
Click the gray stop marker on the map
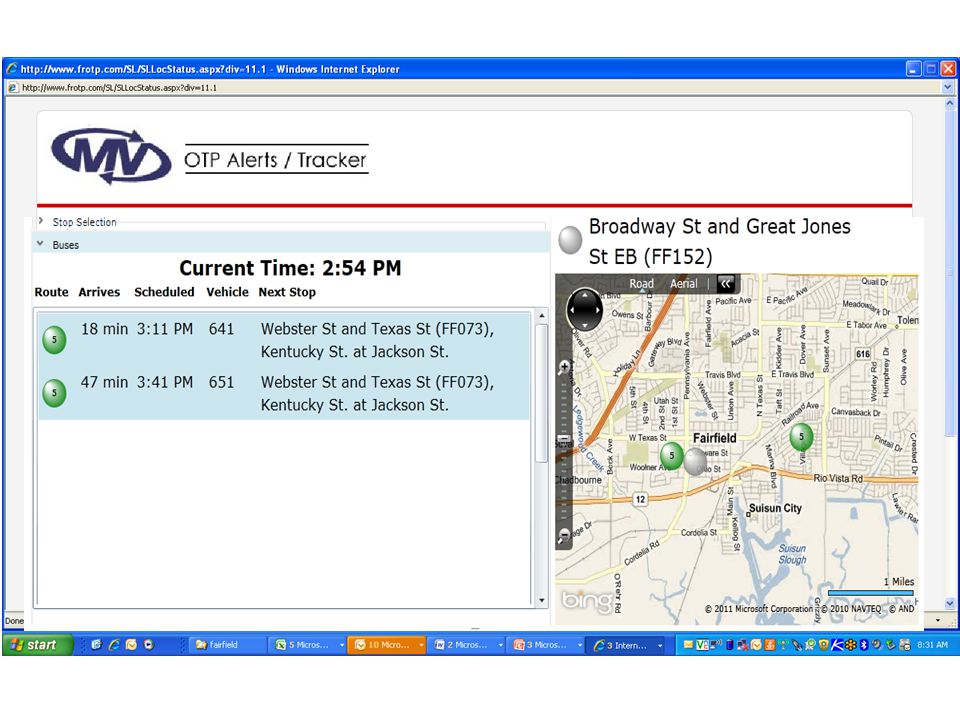[695, 462]
